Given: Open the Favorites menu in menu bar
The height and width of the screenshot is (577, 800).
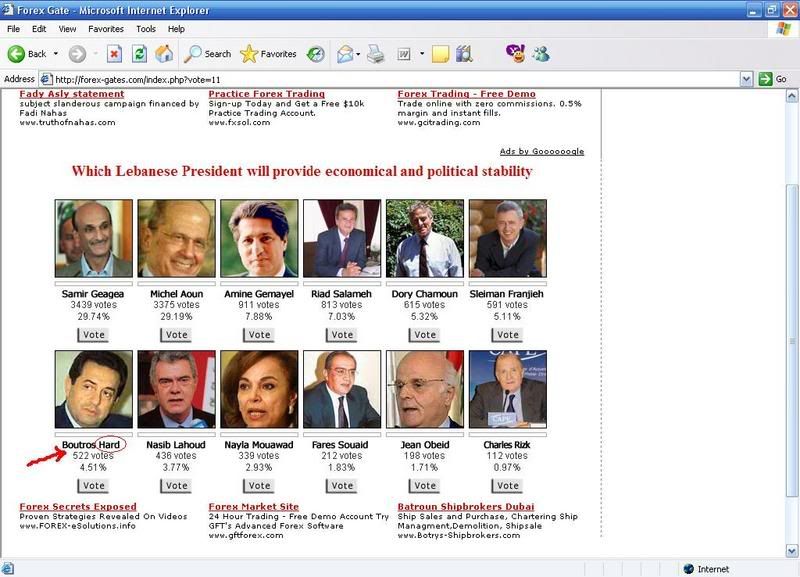Looking at the screenshot, I should click(106, 29).
